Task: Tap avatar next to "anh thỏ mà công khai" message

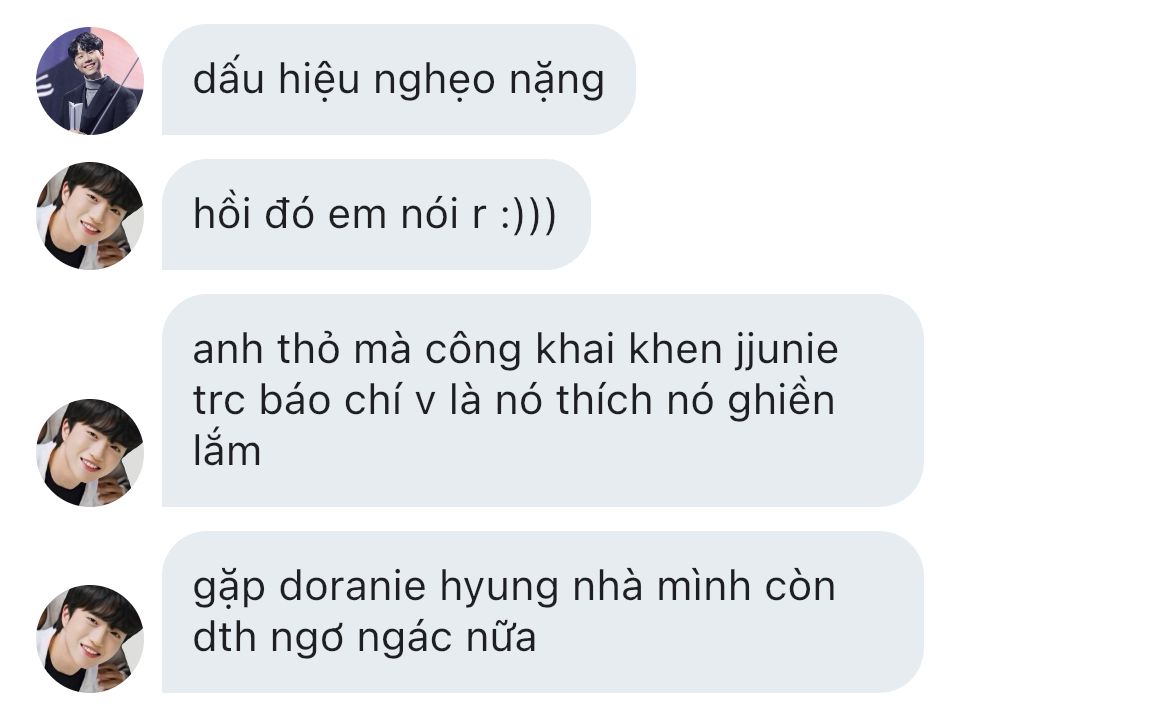Action: [90, 453]
